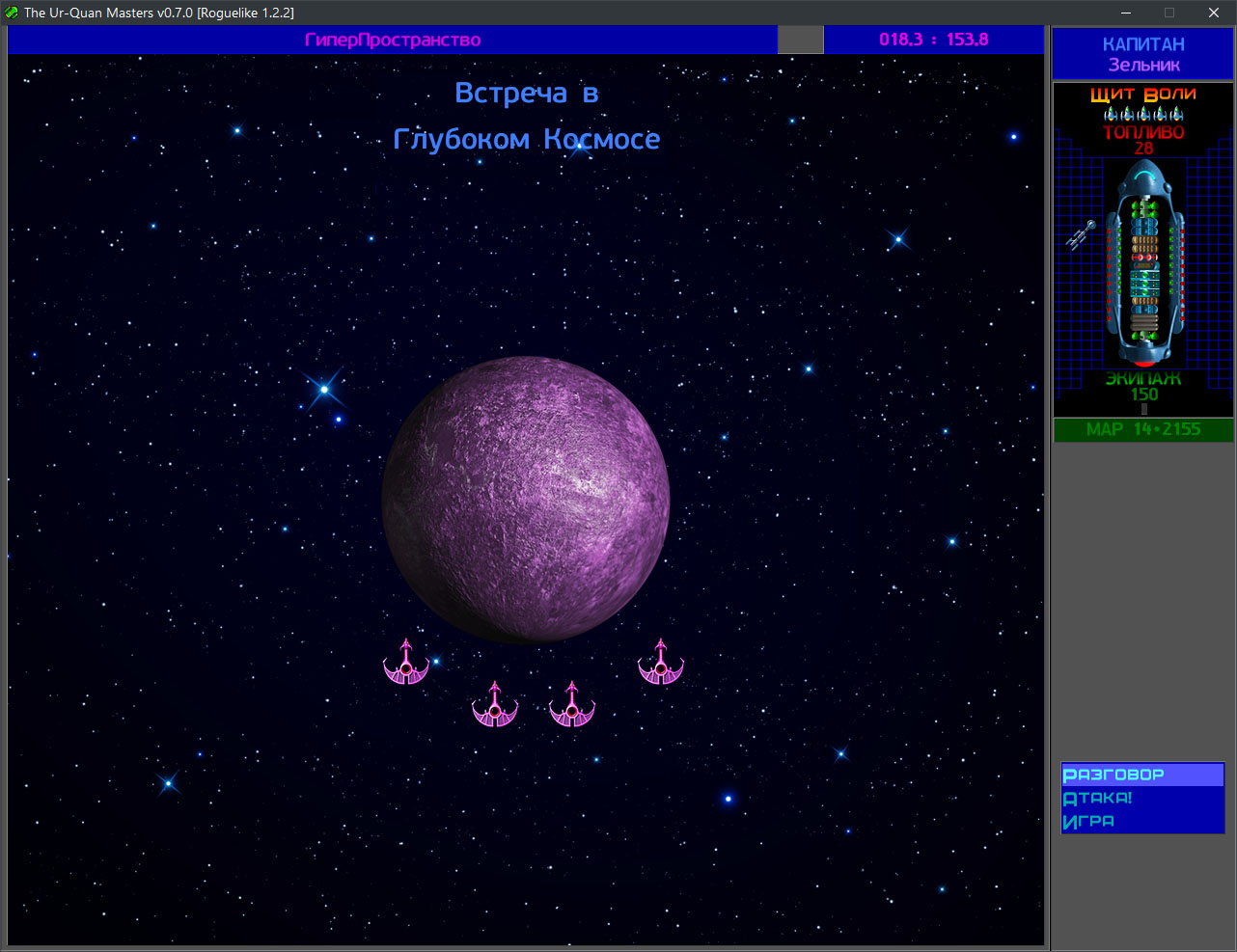This screenshot has height=952, width=1237.
Task: Close the Ur-Quan Masters window
Action: pyautogui.click(x=1214, y=13)
